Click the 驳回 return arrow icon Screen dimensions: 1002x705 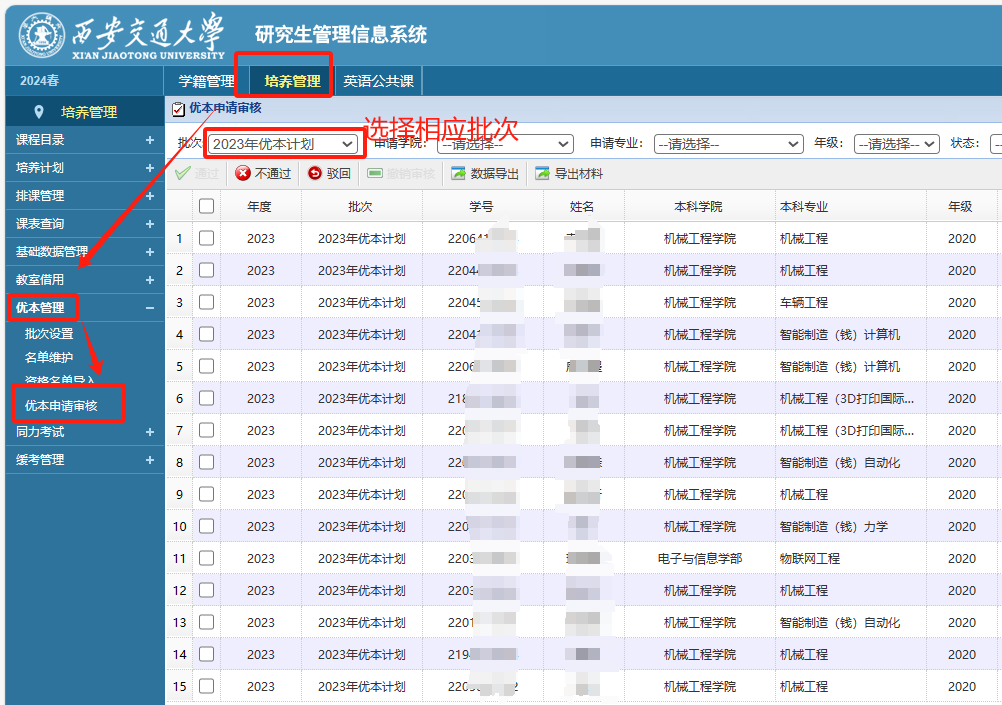coord(315,173)
